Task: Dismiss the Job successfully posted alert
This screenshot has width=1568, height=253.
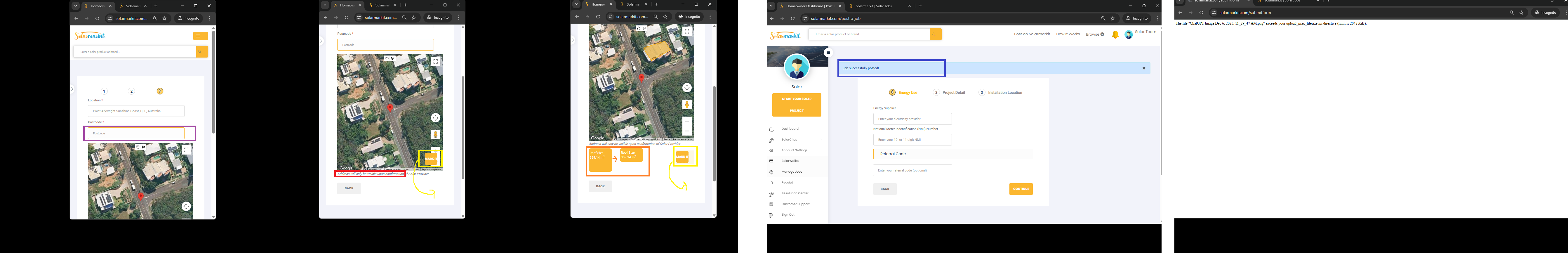Action: 1144,68
